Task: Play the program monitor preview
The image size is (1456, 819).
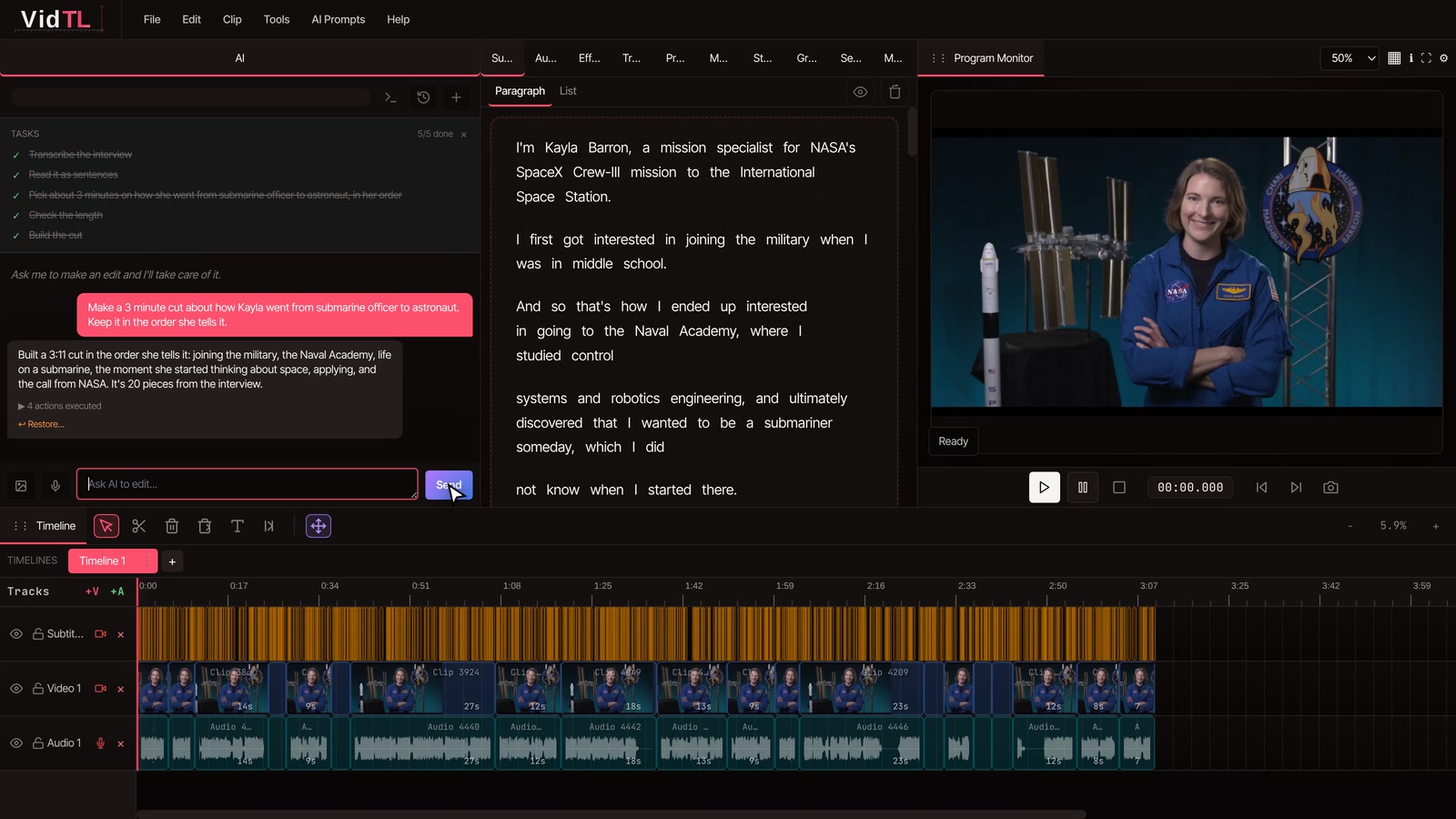Action: 1044,488
